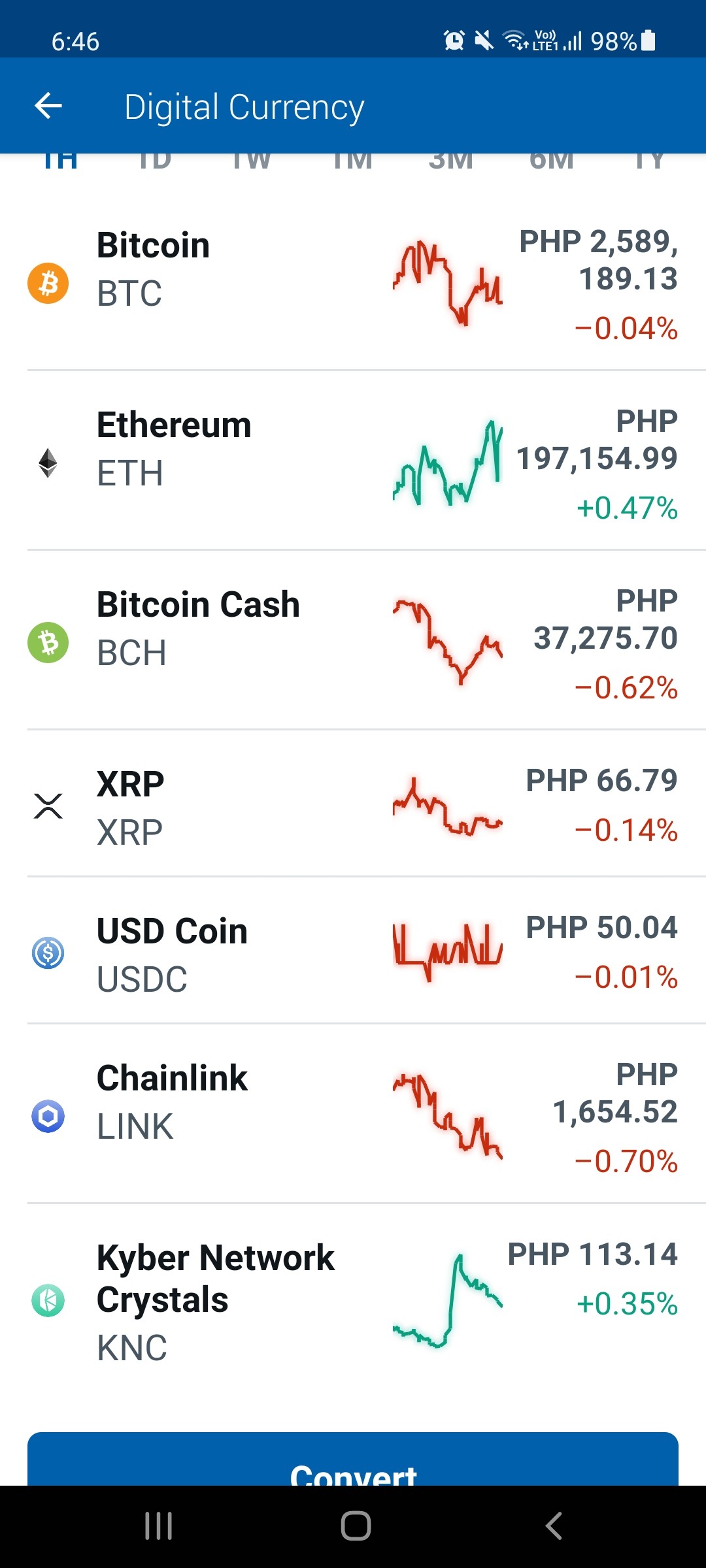Tap the Ethereum diamond icon
Viewport: 706px width, 1568px height.
coord(48,463)
